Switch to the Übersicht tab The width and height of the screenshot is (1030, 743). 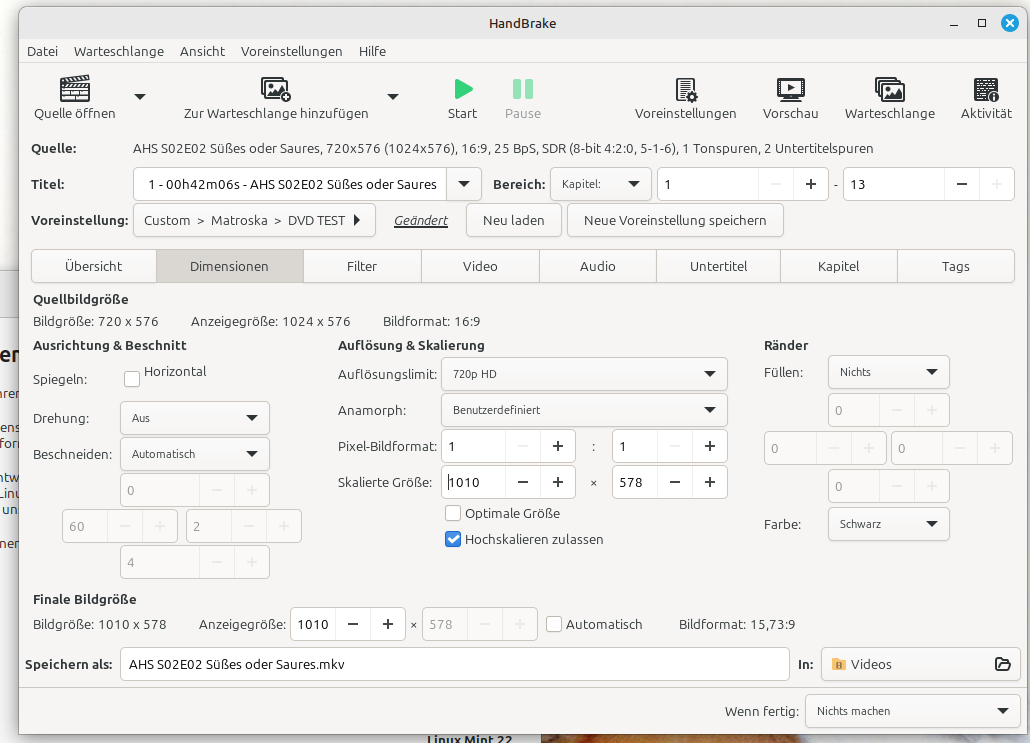coord(94,266)
